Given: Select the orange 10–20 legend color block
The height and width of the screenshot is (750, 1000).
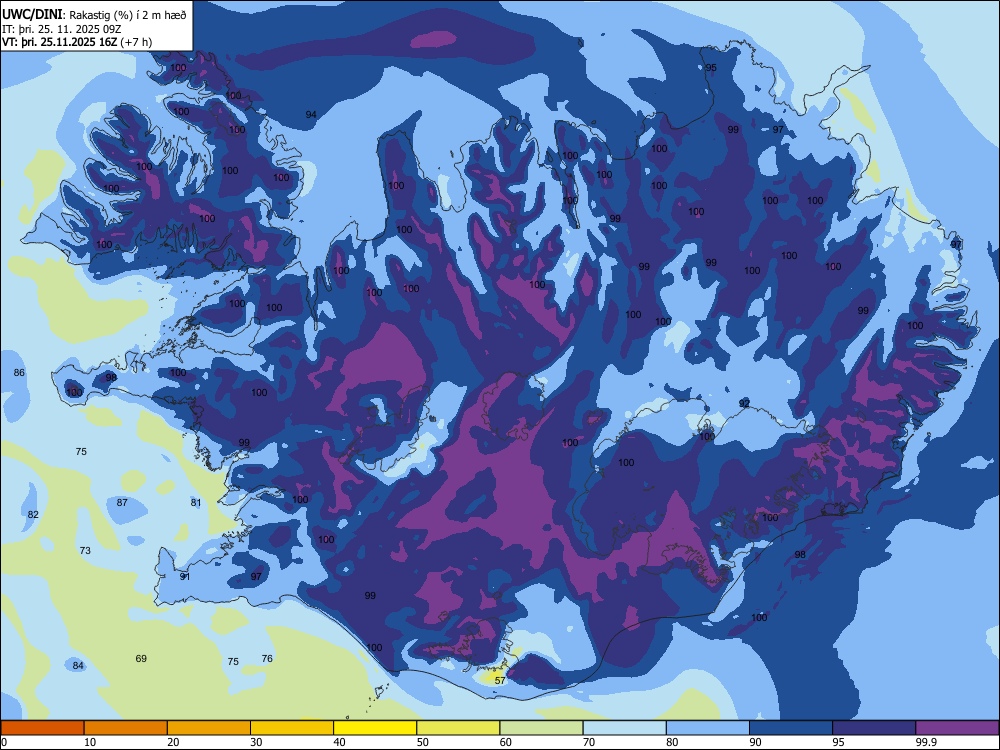Looking at the screenshot, I should (126, 728).
